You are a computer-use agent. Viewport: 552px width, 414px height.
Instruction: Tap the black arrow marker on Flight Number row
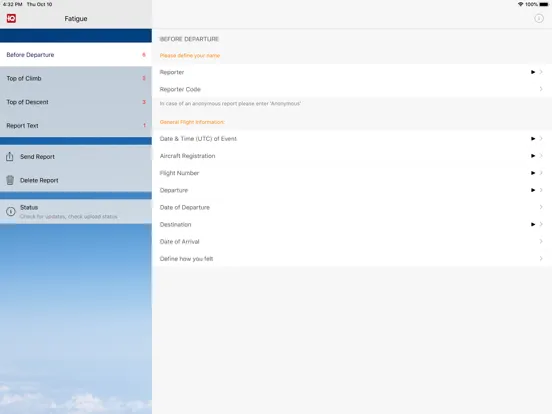(533, 173)
